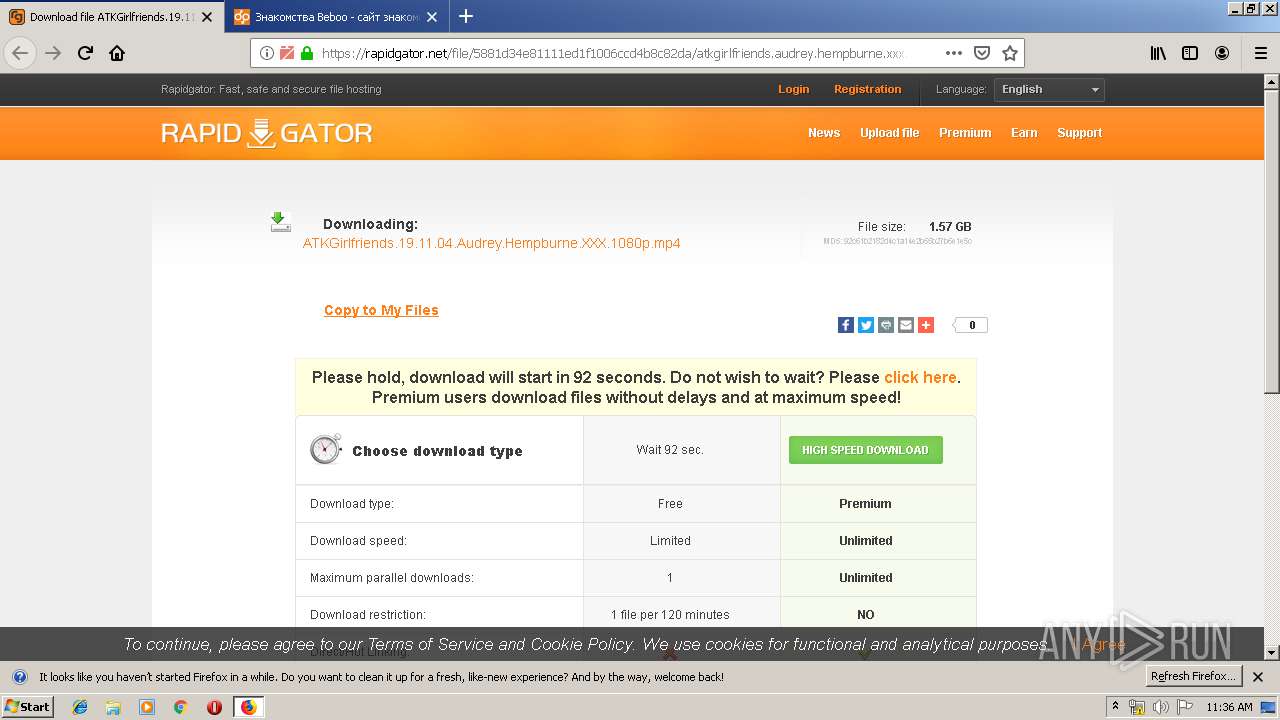Click the address bar URL field
This screenshot has height=720, width=1280.
[612, 53]
